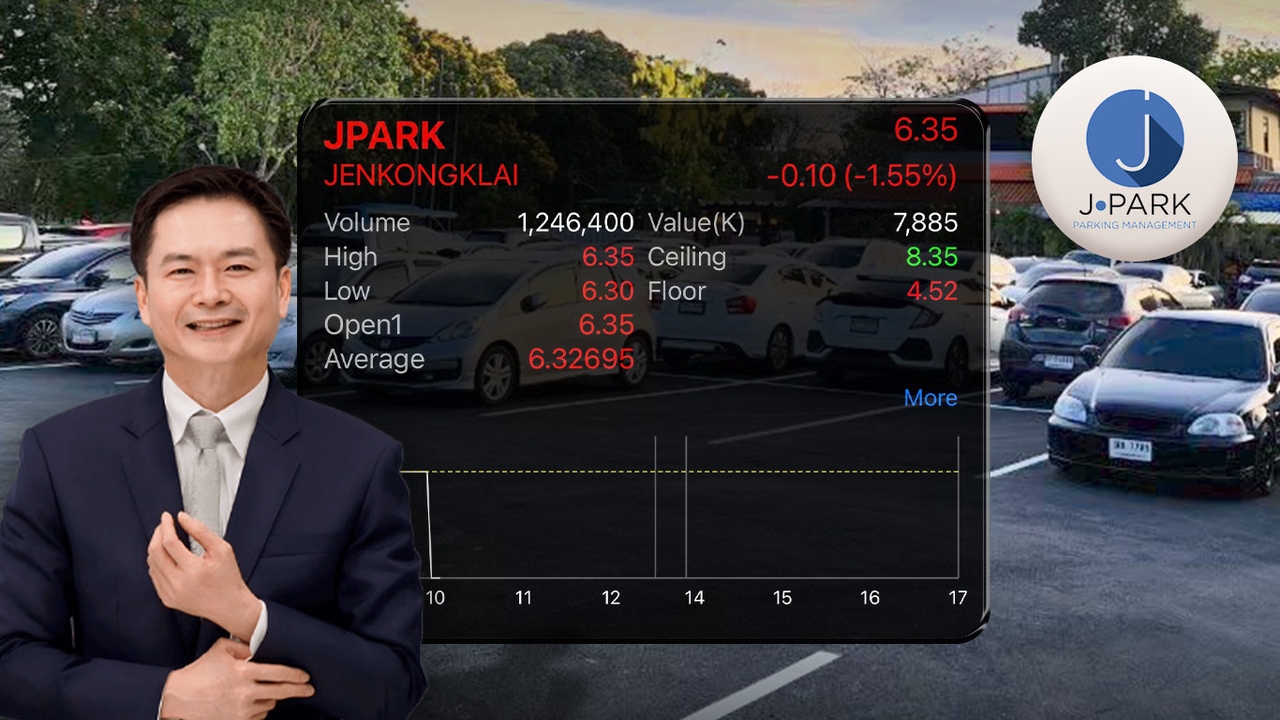Select the 17 hour mark on chart axis
This screenshot has height=720, width=1280.
point(958,598)
